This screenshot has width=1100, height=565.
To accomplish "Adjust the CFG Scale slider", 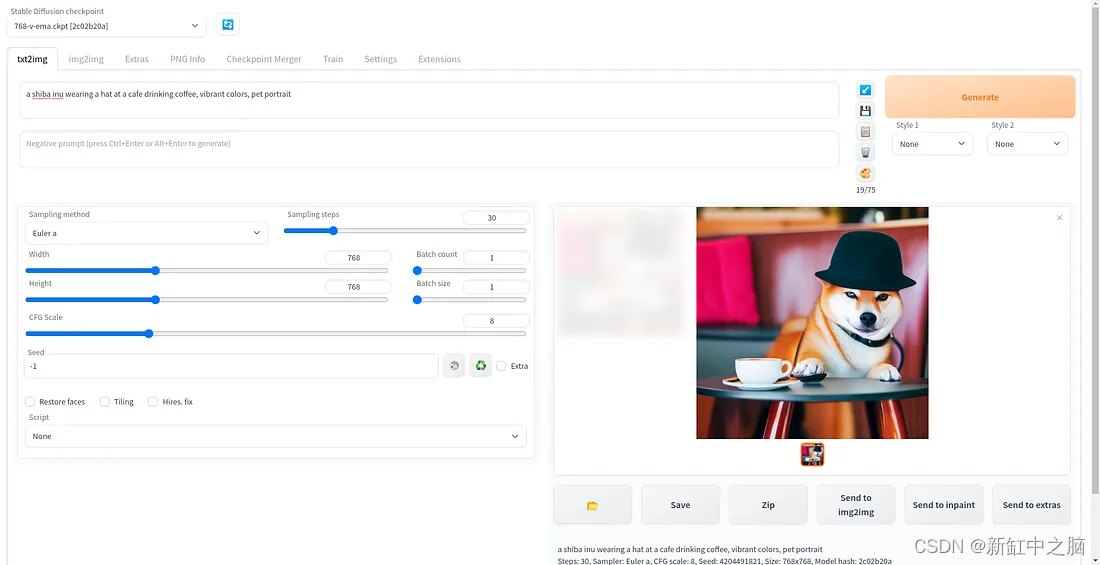I will 276,333.
